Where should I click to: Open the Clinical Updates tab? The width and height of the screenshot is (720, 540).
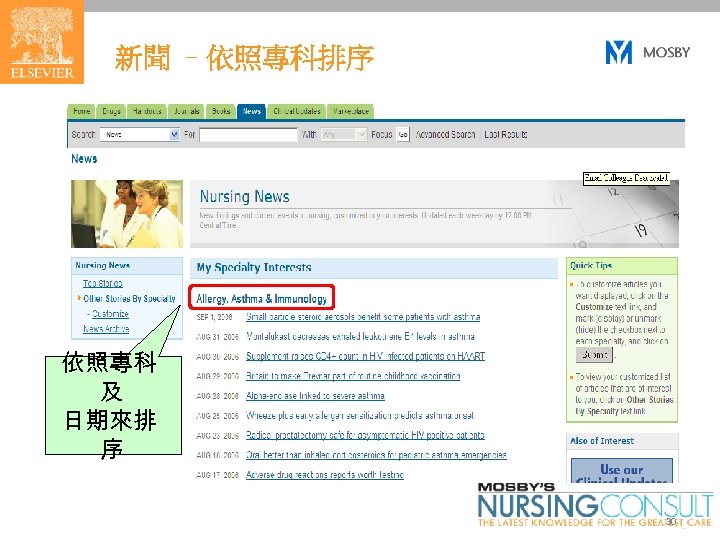click(x=297, y=111)
